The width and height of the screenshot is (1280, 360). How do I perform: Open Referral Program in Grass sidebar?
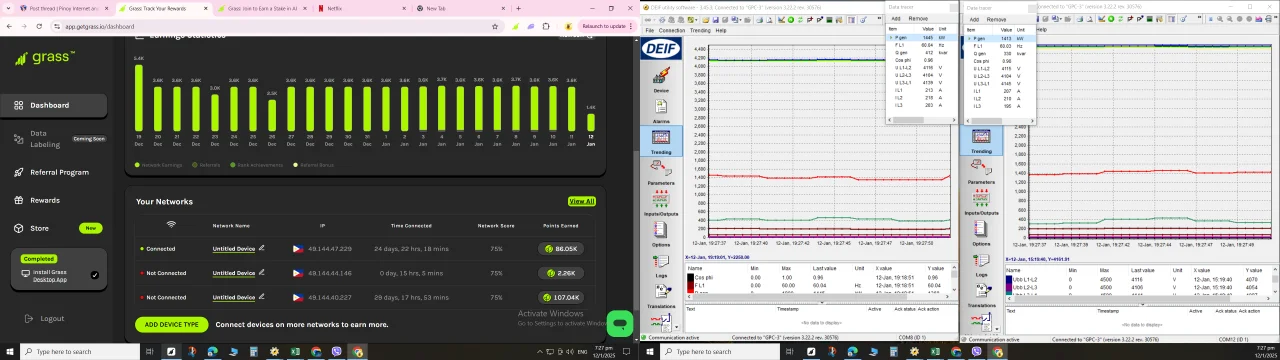(59, 172)
